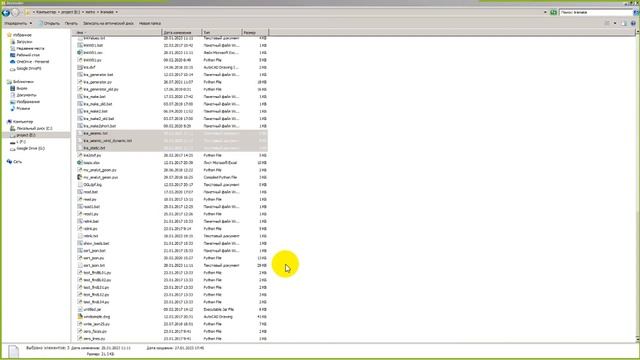
Task: Select Избранное star icon in sidebar
Action: coord(9,35)
